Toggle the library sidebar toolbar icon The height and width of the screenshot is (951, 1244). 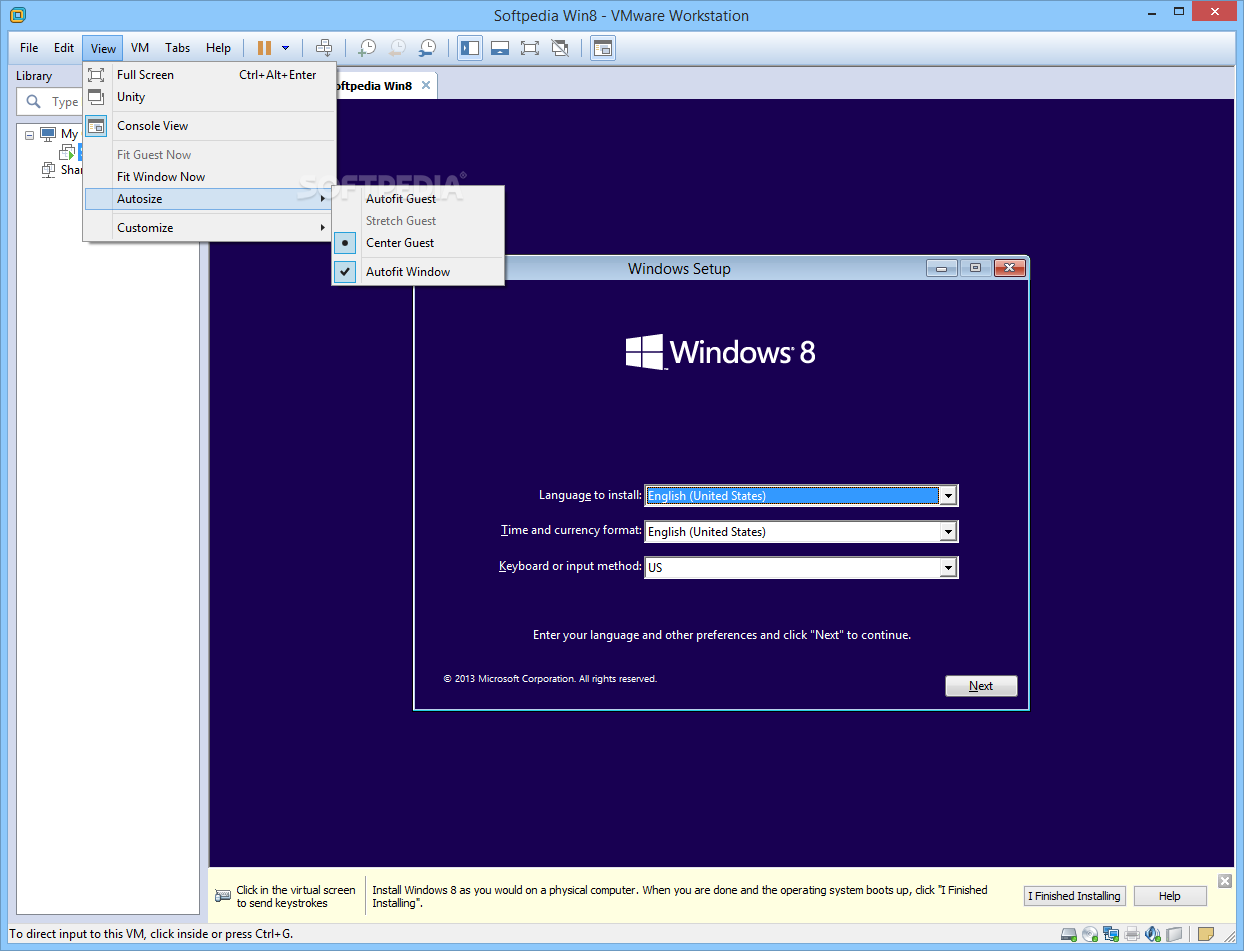coord(470,48)
